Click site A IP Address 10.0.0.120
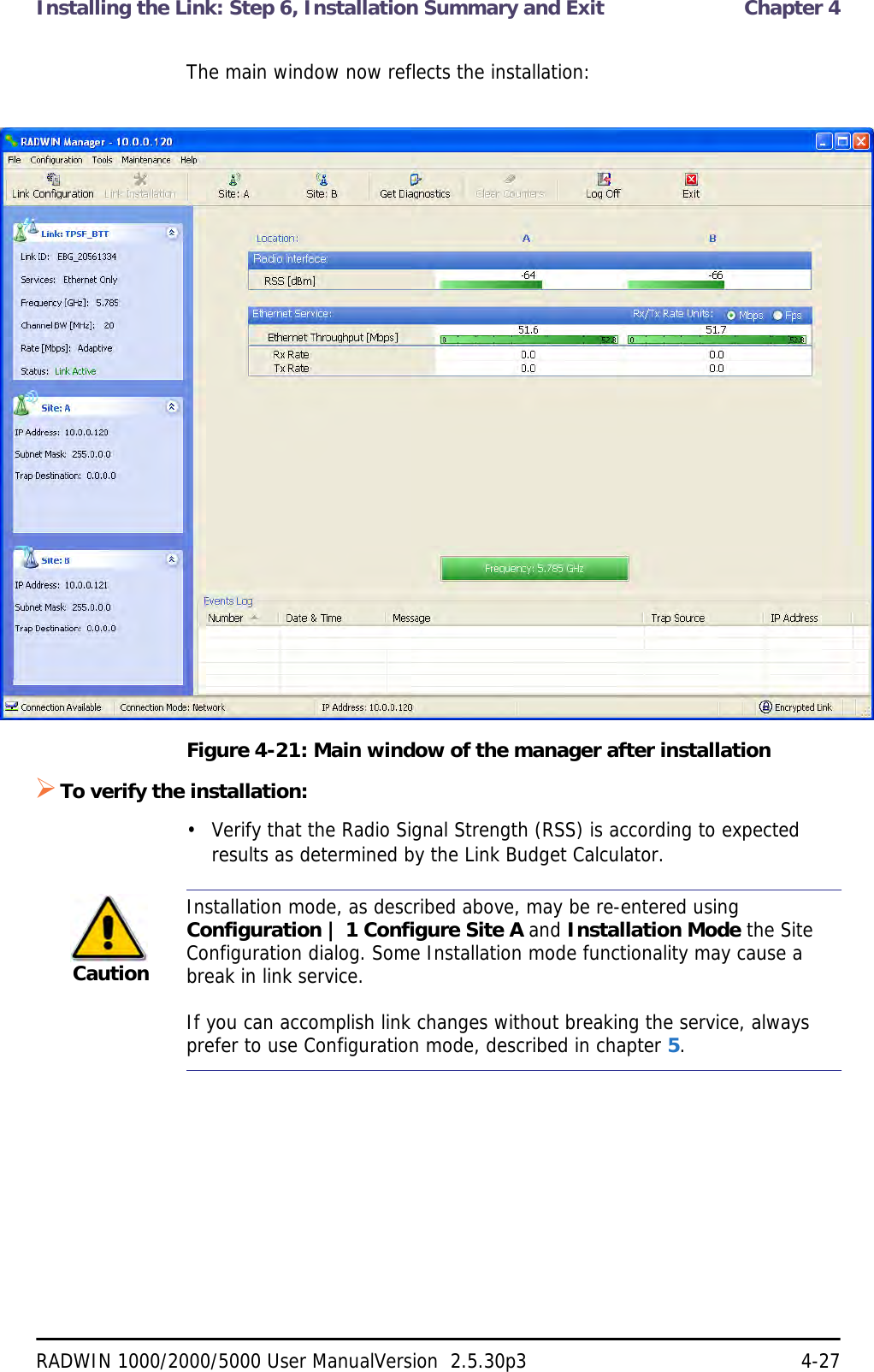Viewport: 874px width, 1372px height. pos(86,432)
